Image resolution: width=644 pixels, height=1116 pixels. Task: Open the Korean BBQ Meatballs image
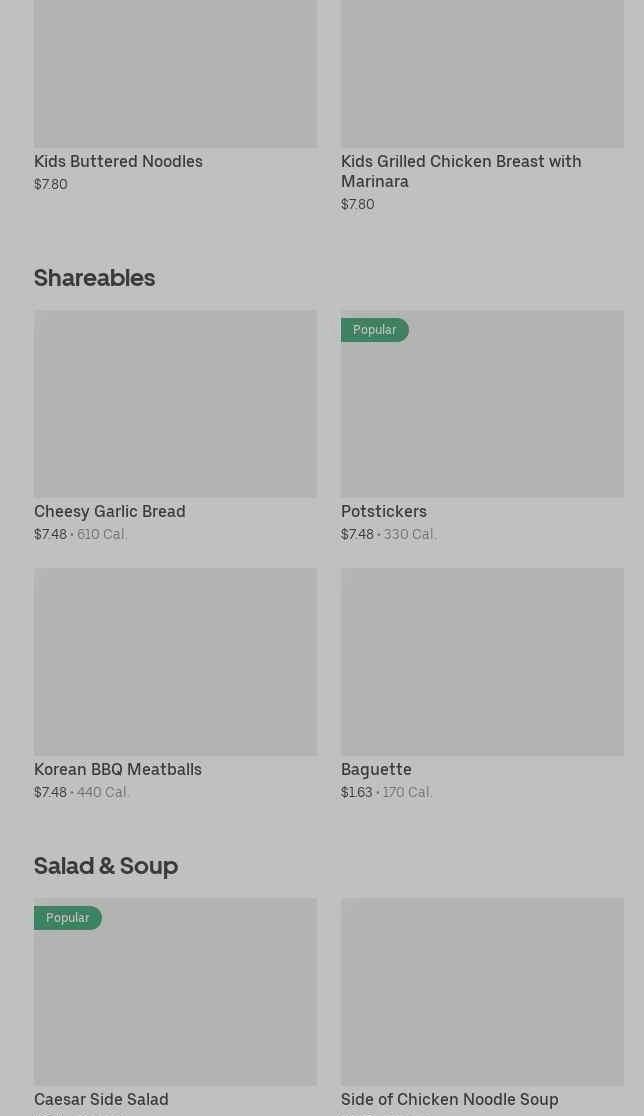tap(175, 662)
